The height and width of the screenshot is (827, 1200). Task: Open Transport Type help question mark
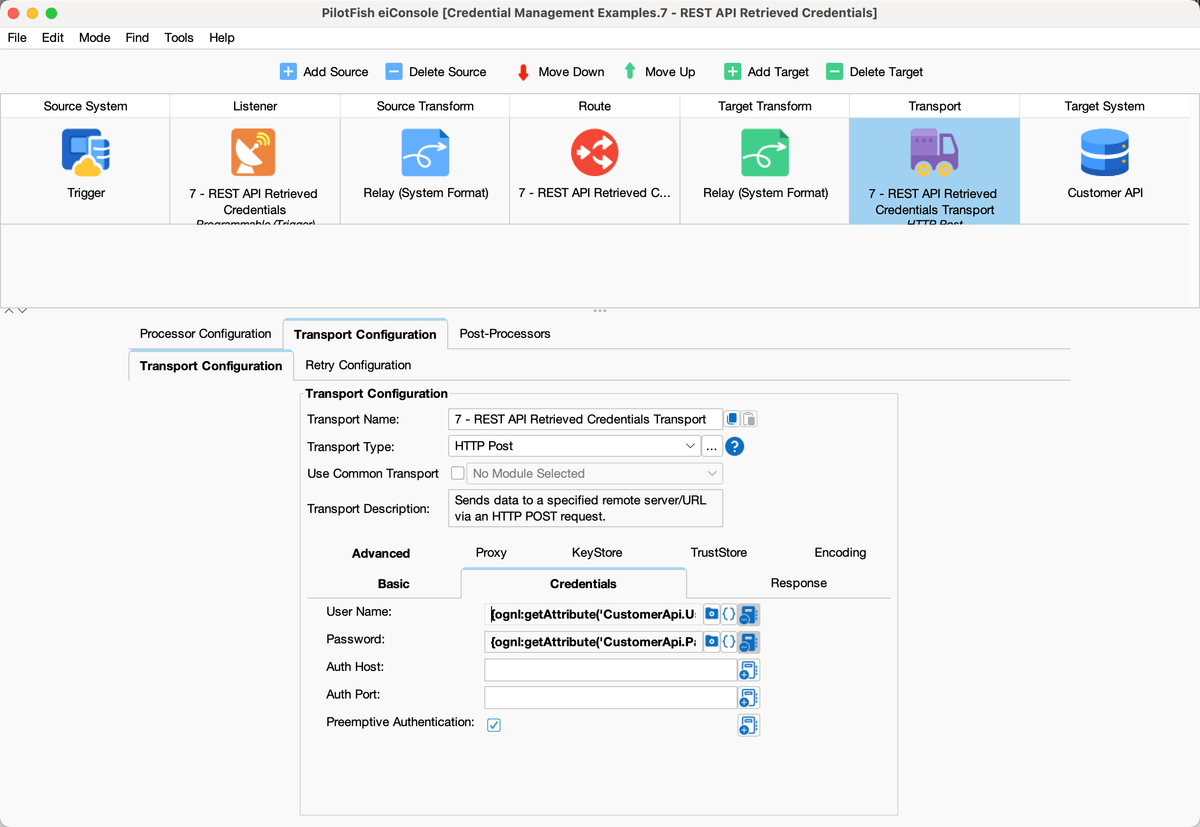pyautogui.click(x=735, y=446)
